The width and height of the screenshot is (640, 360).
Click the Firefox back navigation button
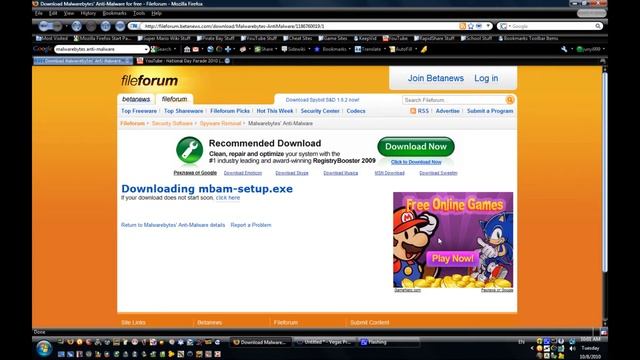(44, 26)
